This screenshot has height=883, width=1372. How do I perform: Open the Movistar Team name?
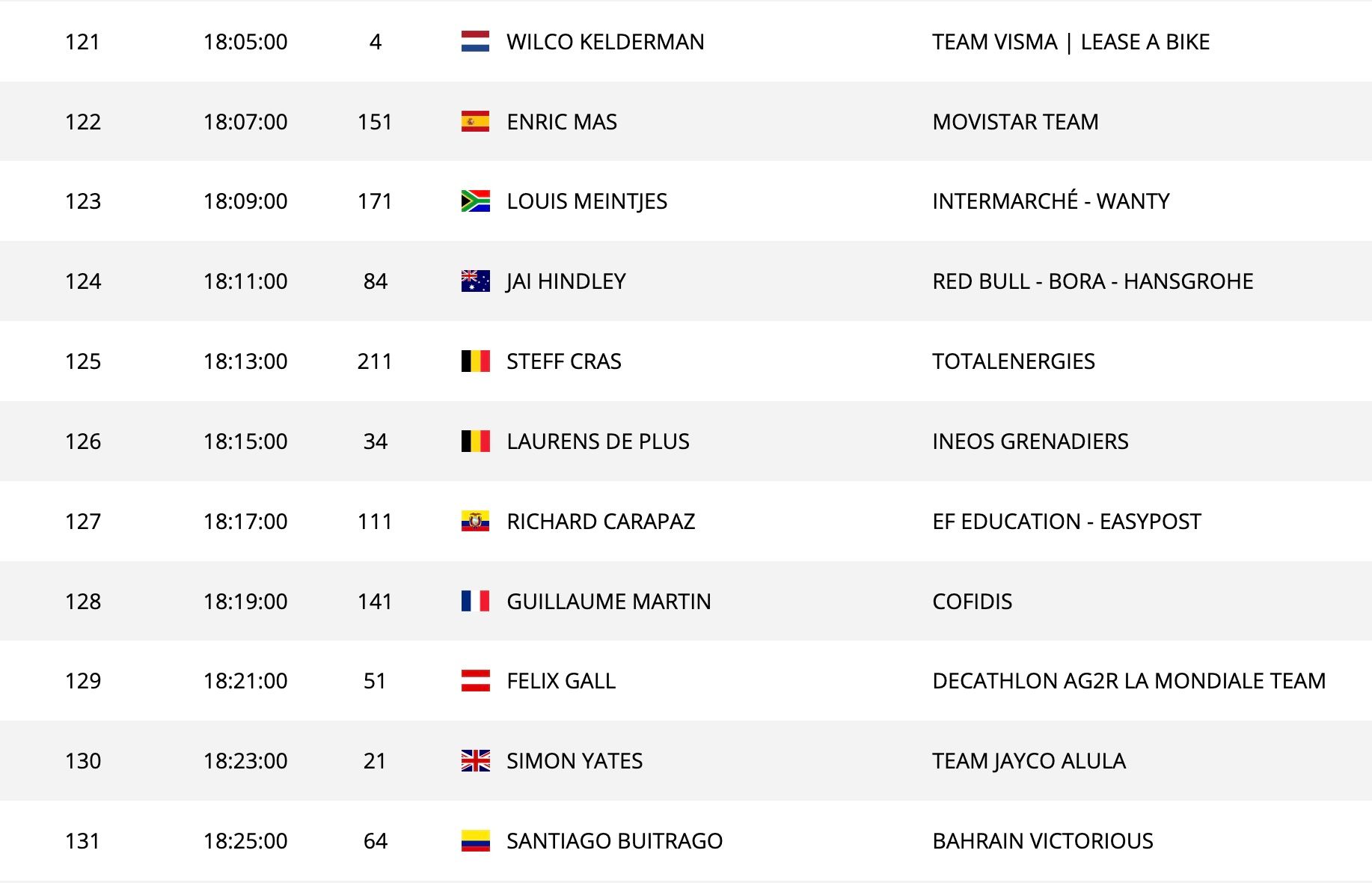1015,122
